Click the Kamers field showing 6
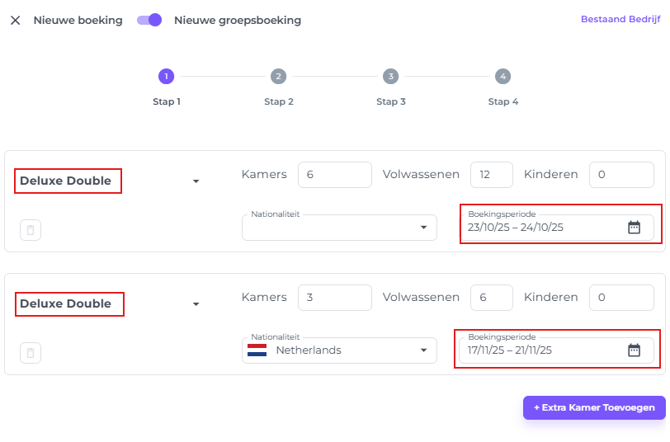The height and width of the screenshot is (442, 670). coord(334,174)
